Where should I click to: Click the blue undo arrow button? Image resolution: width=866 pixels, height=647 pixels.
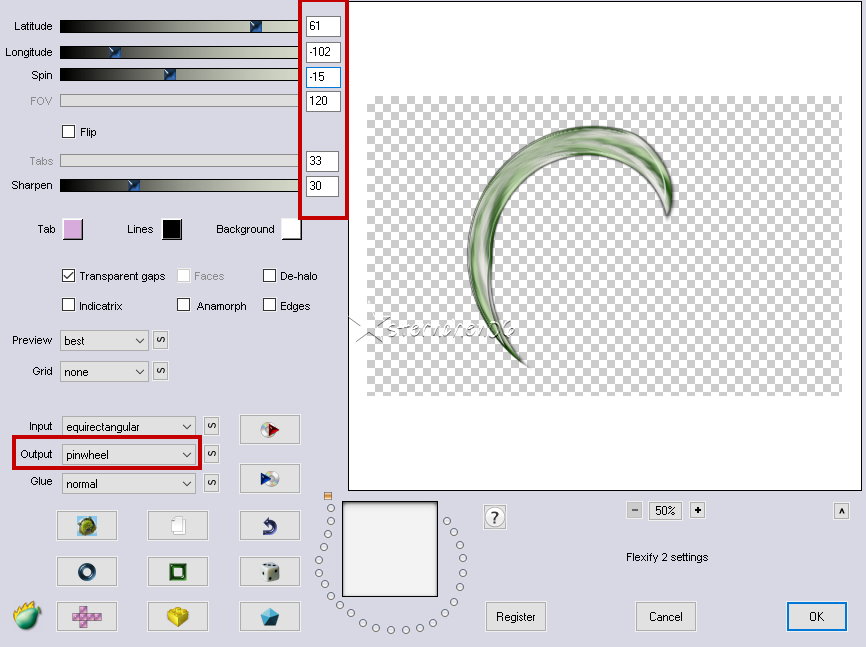click(269, 525)
